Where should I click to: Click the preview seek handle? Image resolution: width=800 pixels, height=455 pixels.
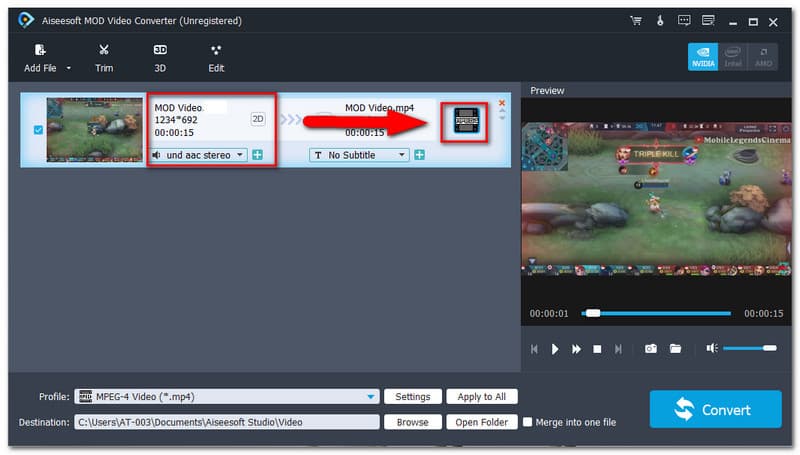pos(593,313)
